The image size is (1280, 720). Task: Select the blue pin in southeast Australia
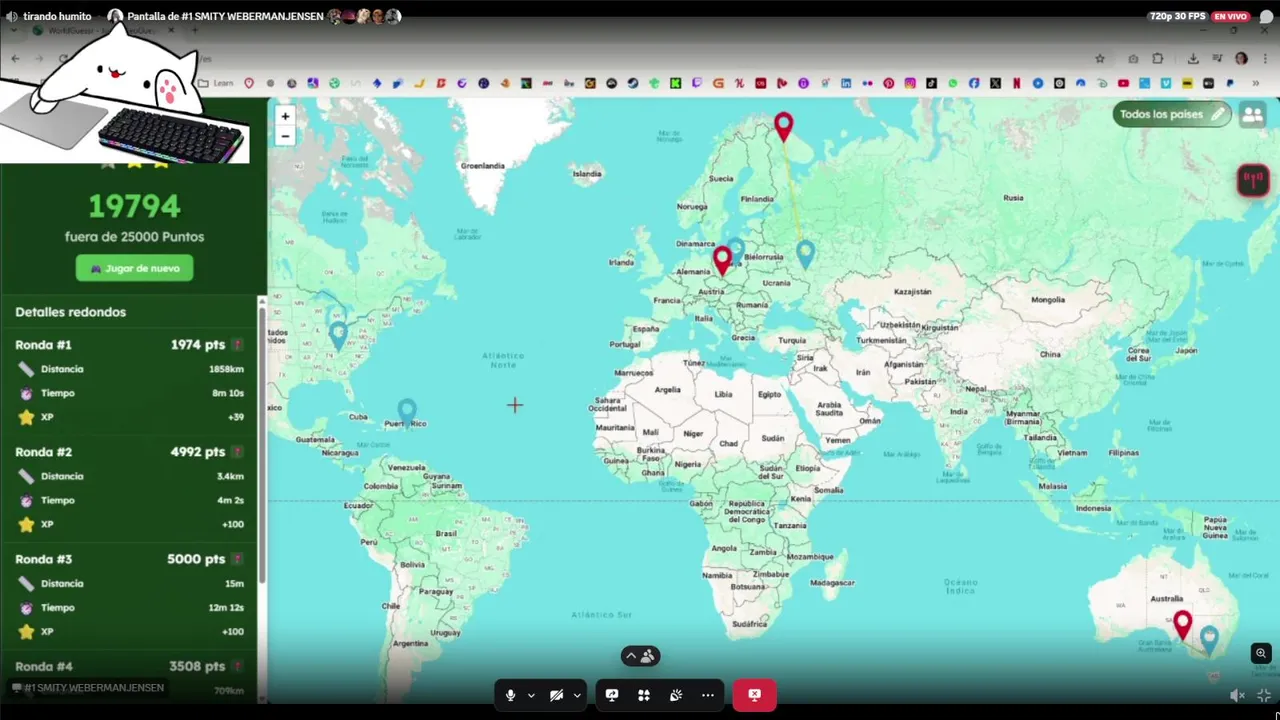[1209, 639]
